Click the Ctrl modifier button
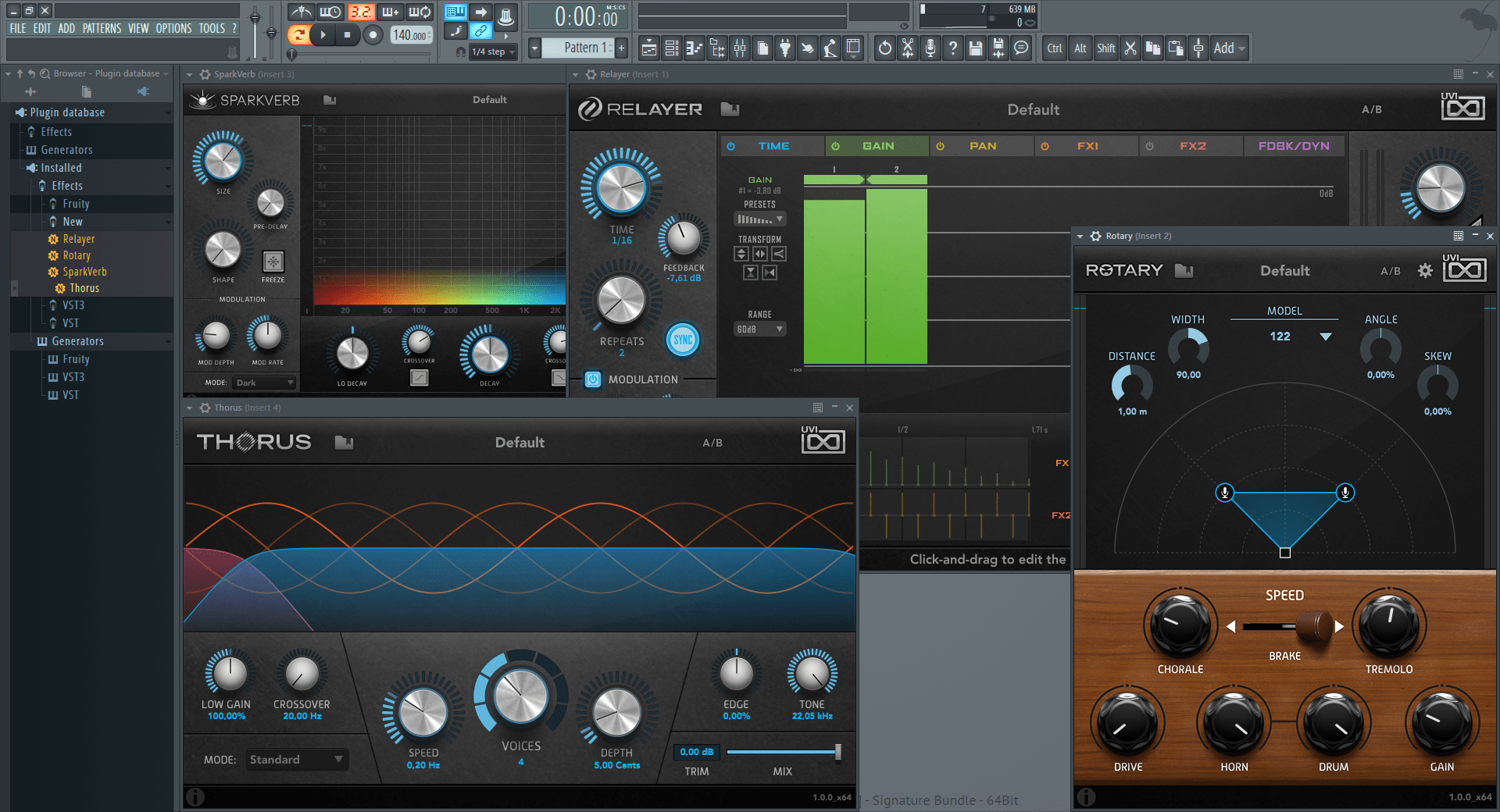The image size is (1500, 812). tap(1055, 48)
